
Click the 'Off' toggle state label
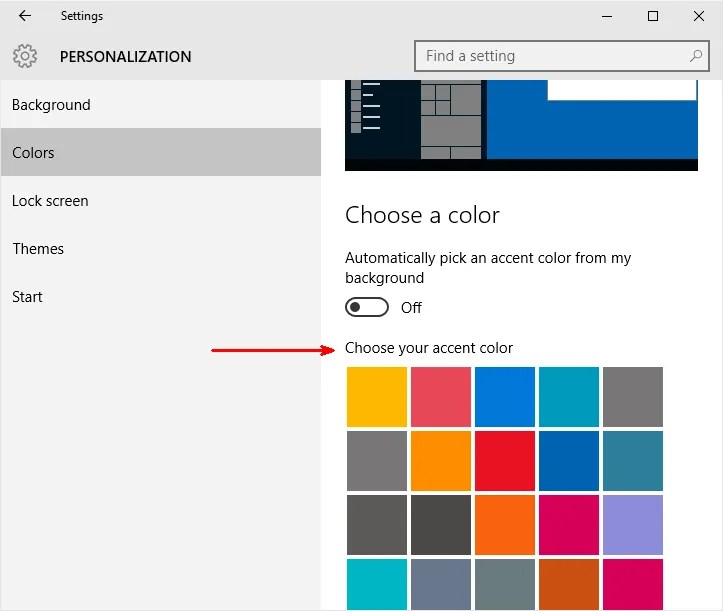pyautogui.click(x=411, y=308)
